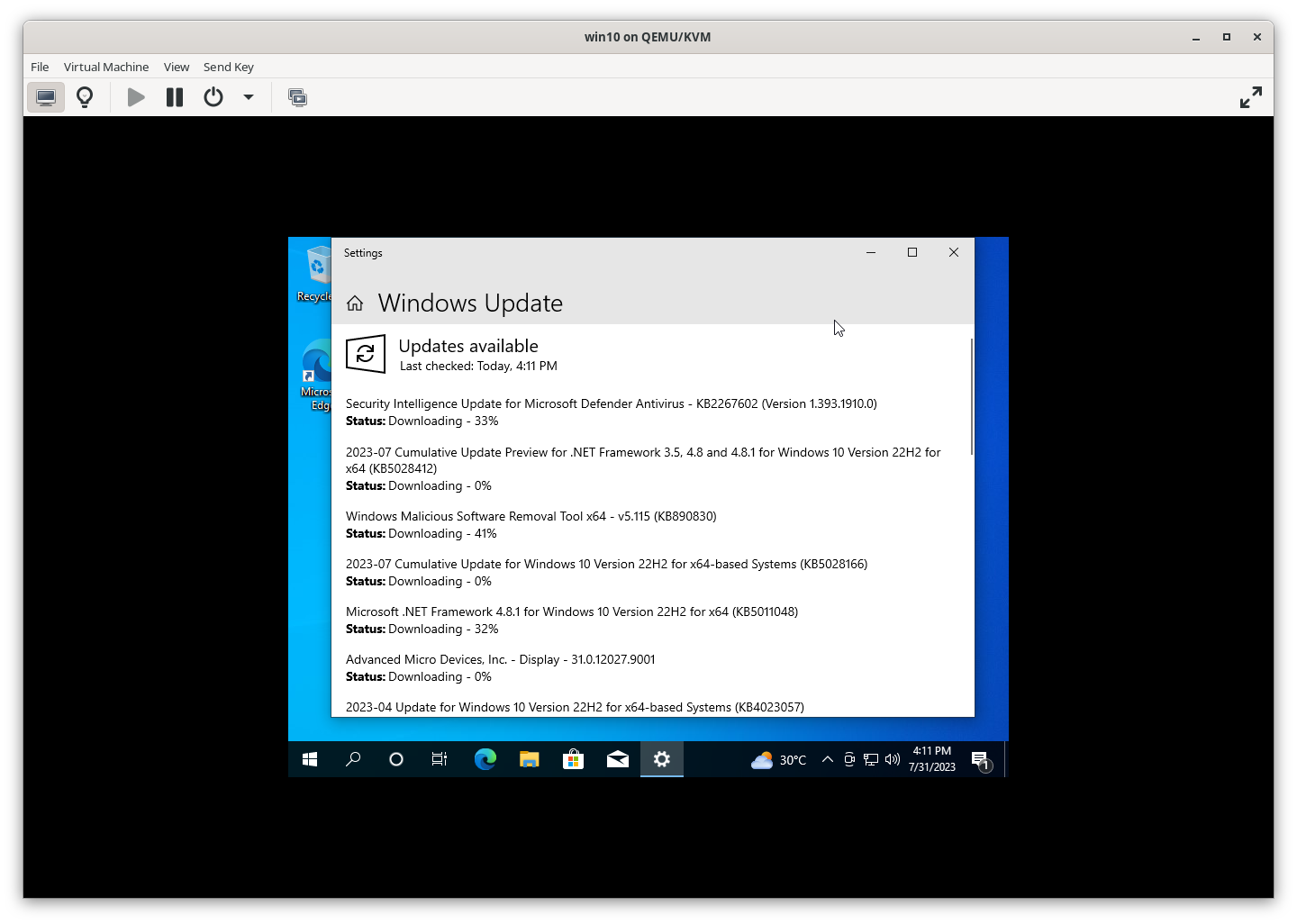Maximize the Settings window
Viewport: 1297px width, 924px height.
click(912, 253)
